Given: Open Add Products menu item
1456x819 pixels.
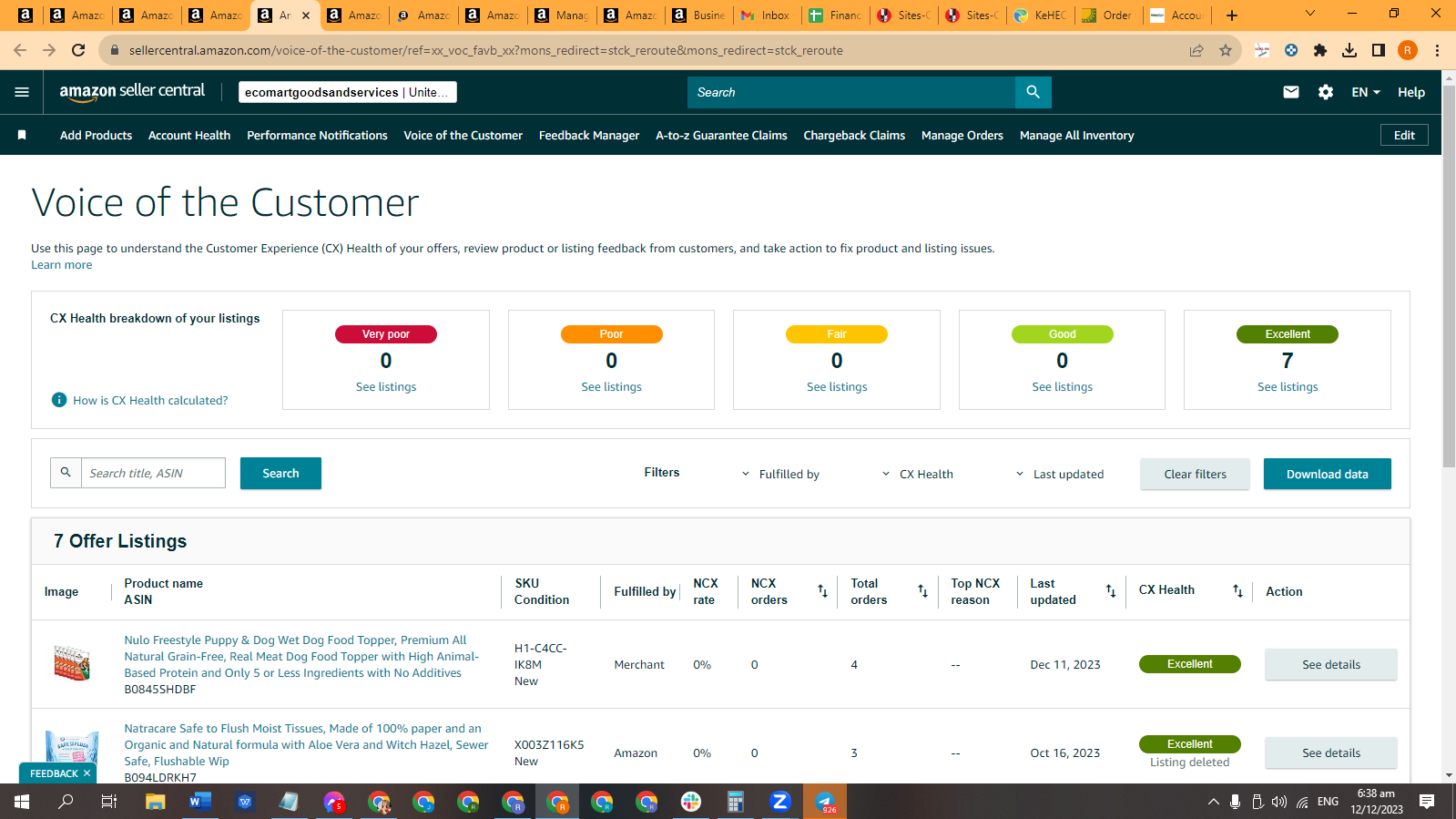Looking at the screenshot, I should [x=96, y=135].
